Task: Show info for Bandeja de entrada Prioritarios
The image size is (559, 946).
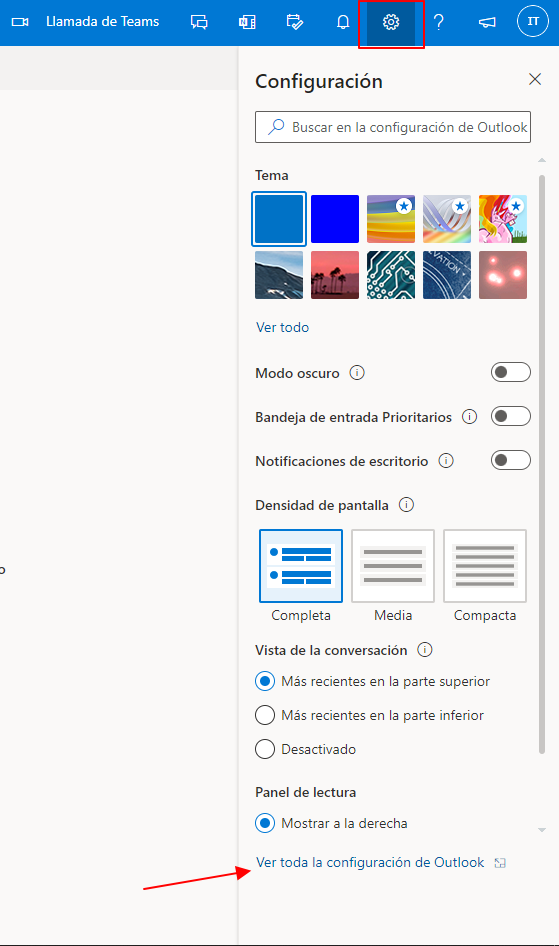Action: (469, 417)
